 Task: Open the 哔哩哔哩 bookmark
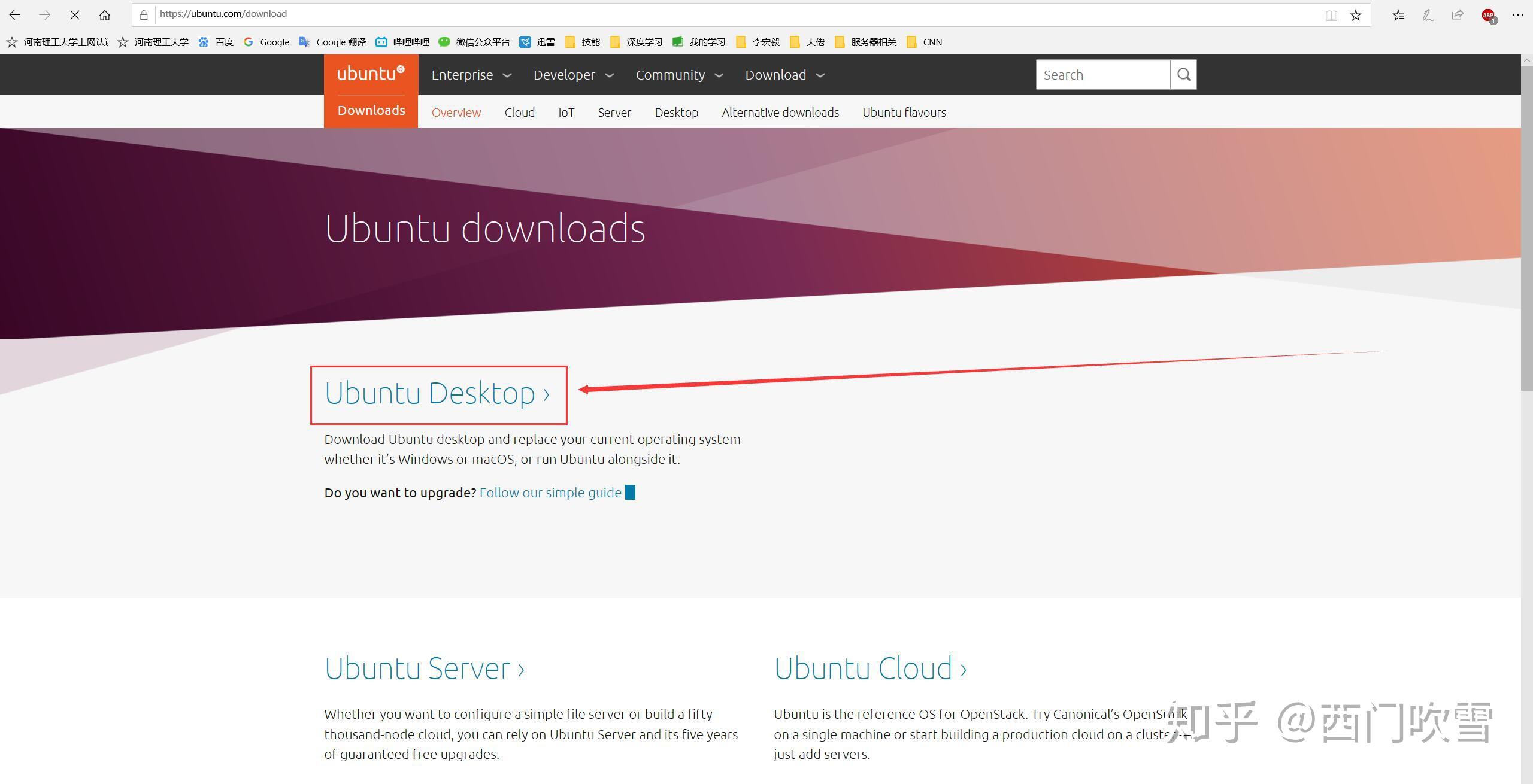pos(410,42)
